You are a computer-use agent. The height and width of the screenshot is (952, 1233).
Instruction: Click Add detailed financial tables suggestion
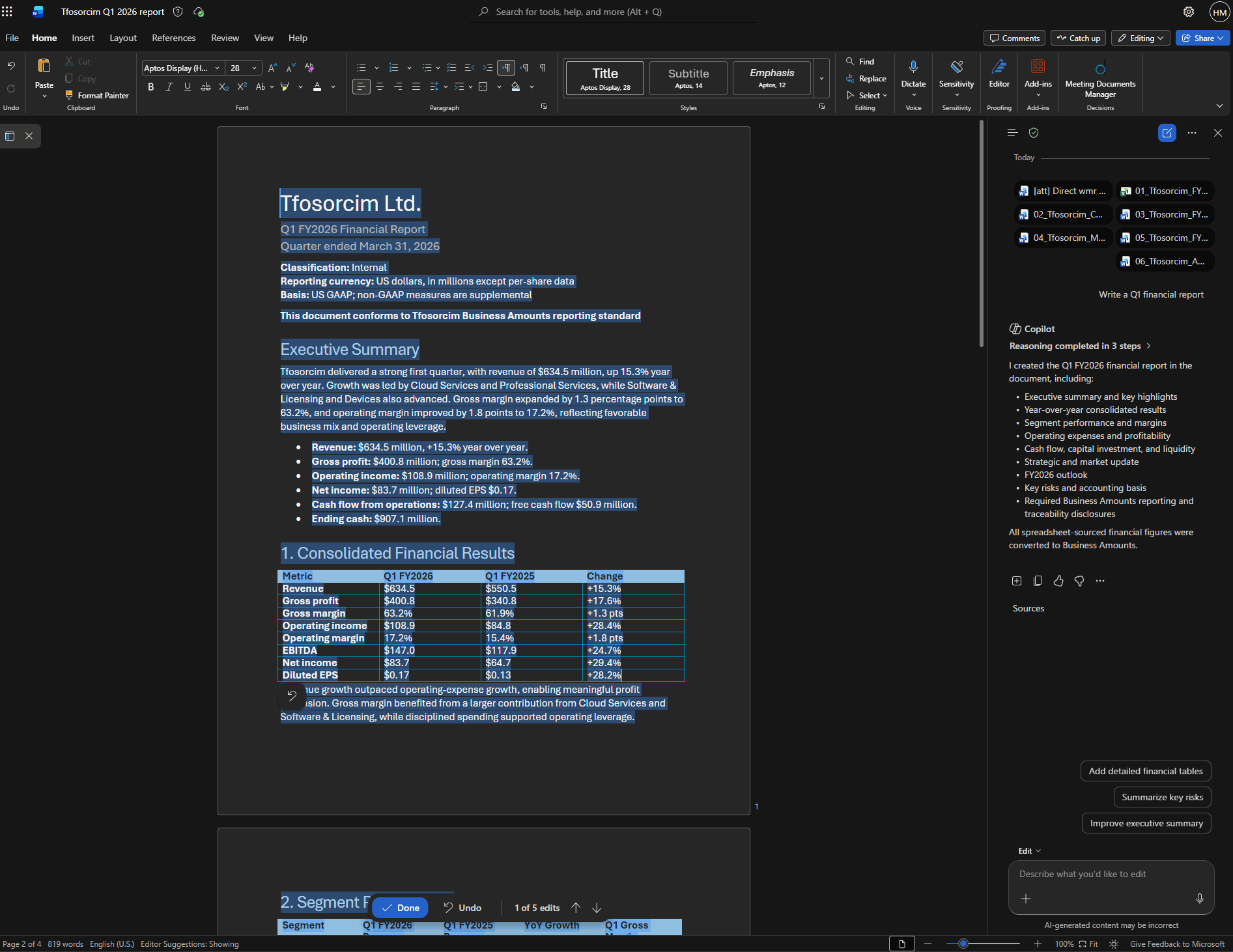[1146, 771]
